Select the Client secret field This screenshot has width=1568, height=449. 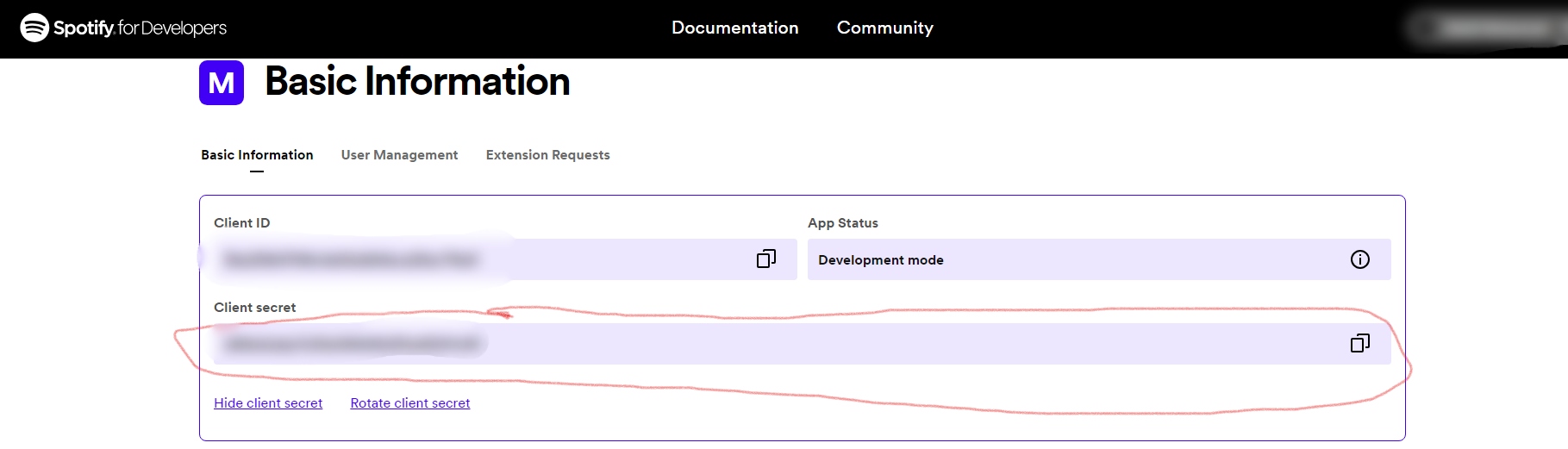[x=802, y=344]
